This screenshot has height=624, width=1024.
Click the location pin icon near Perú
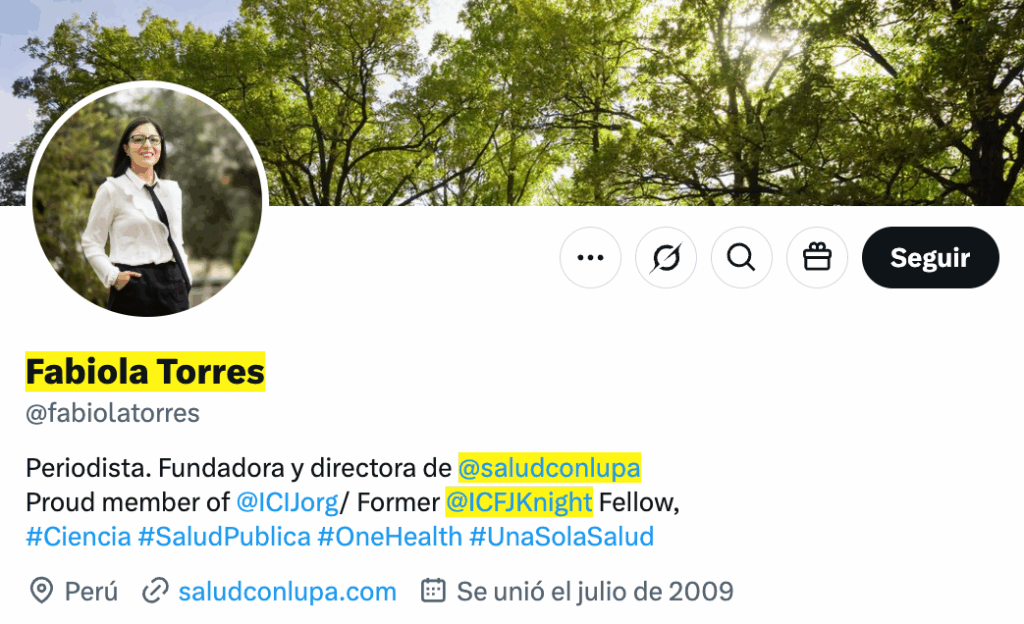pyautogui.click(x=41, y=591)
